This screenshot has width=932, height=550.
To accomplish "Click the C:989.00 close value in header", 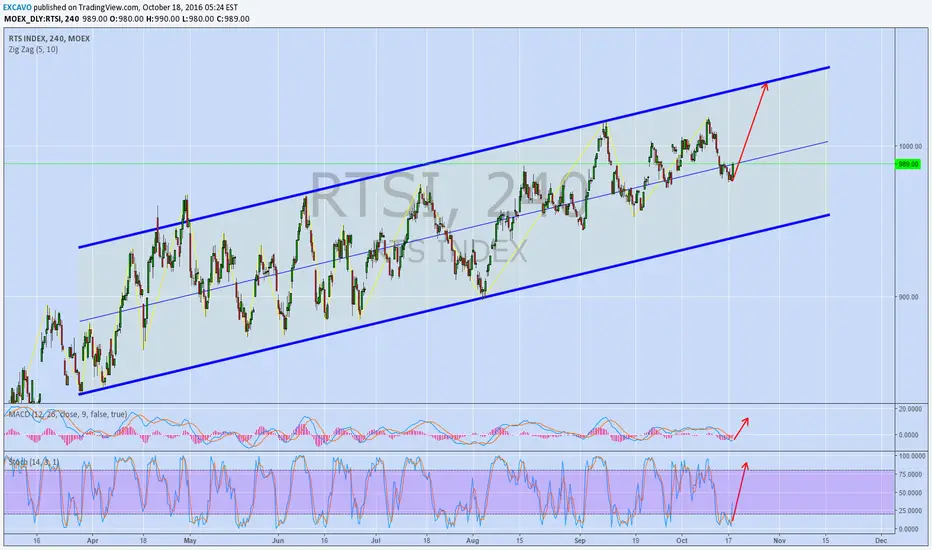I will (x=233, y=19).
